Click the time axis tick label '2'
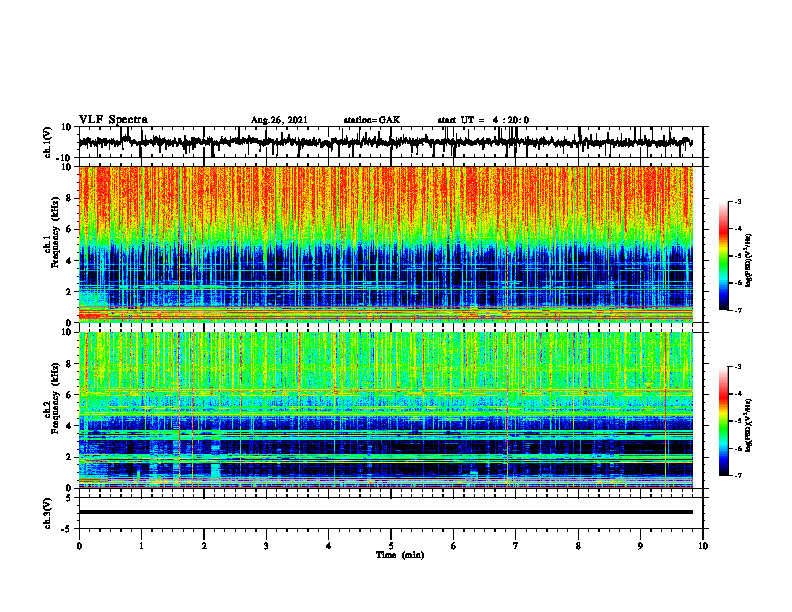This screenshot has width=792, height=612. [204, 546]
